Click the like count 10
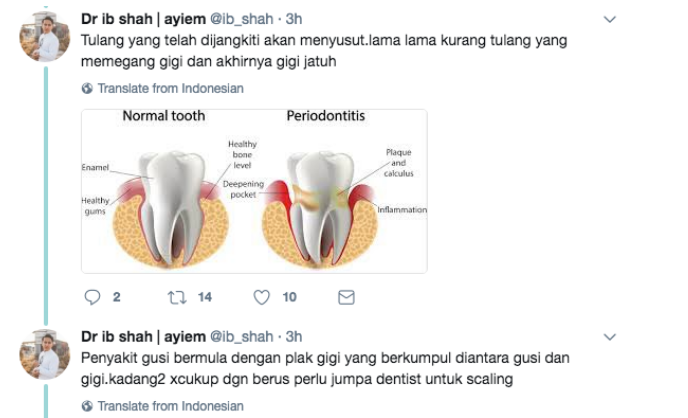This screenshot has width=688, height=418. click(290, 297)
